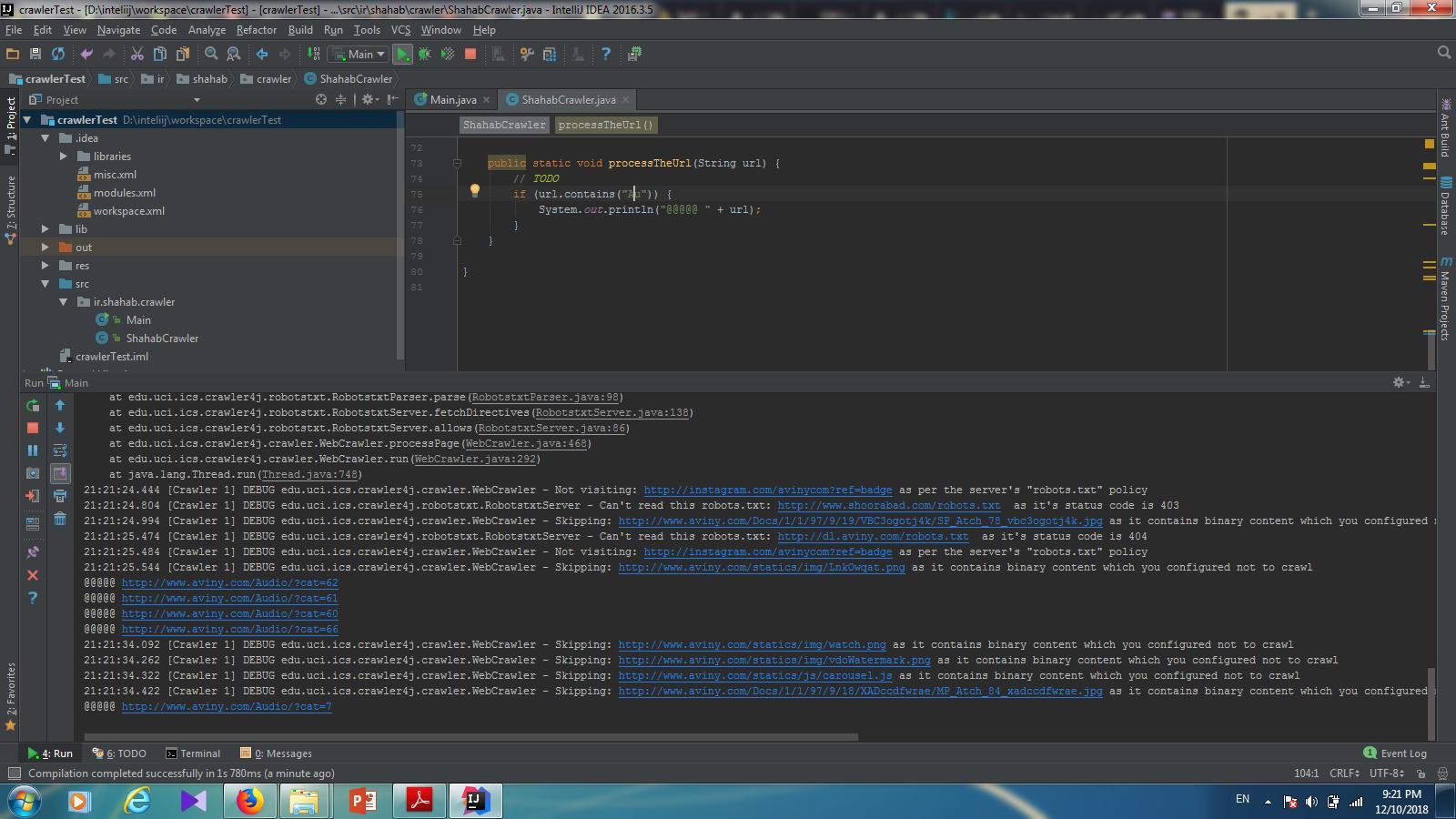Viewport: 1456px width, 819px height.
Task: Open link http://www.aviny.com/Audio/?cat=62
Action: coord(229,582)
